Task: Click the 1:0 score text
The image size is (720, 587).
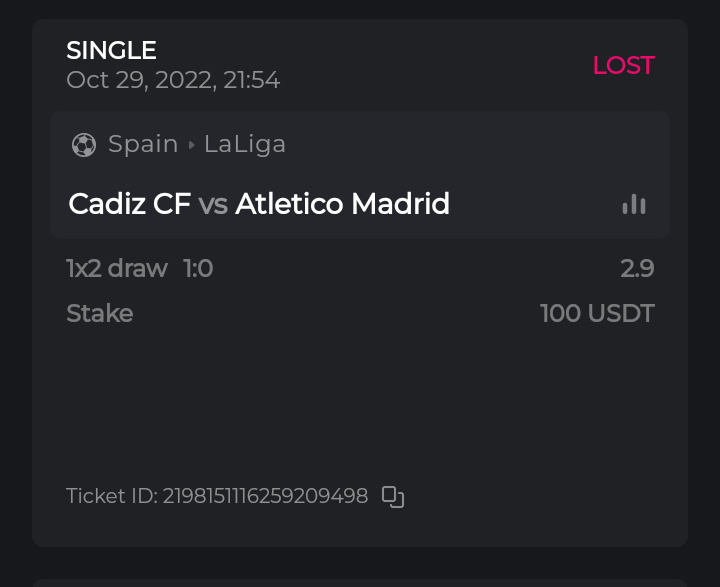Action: [x=198, y=268]
